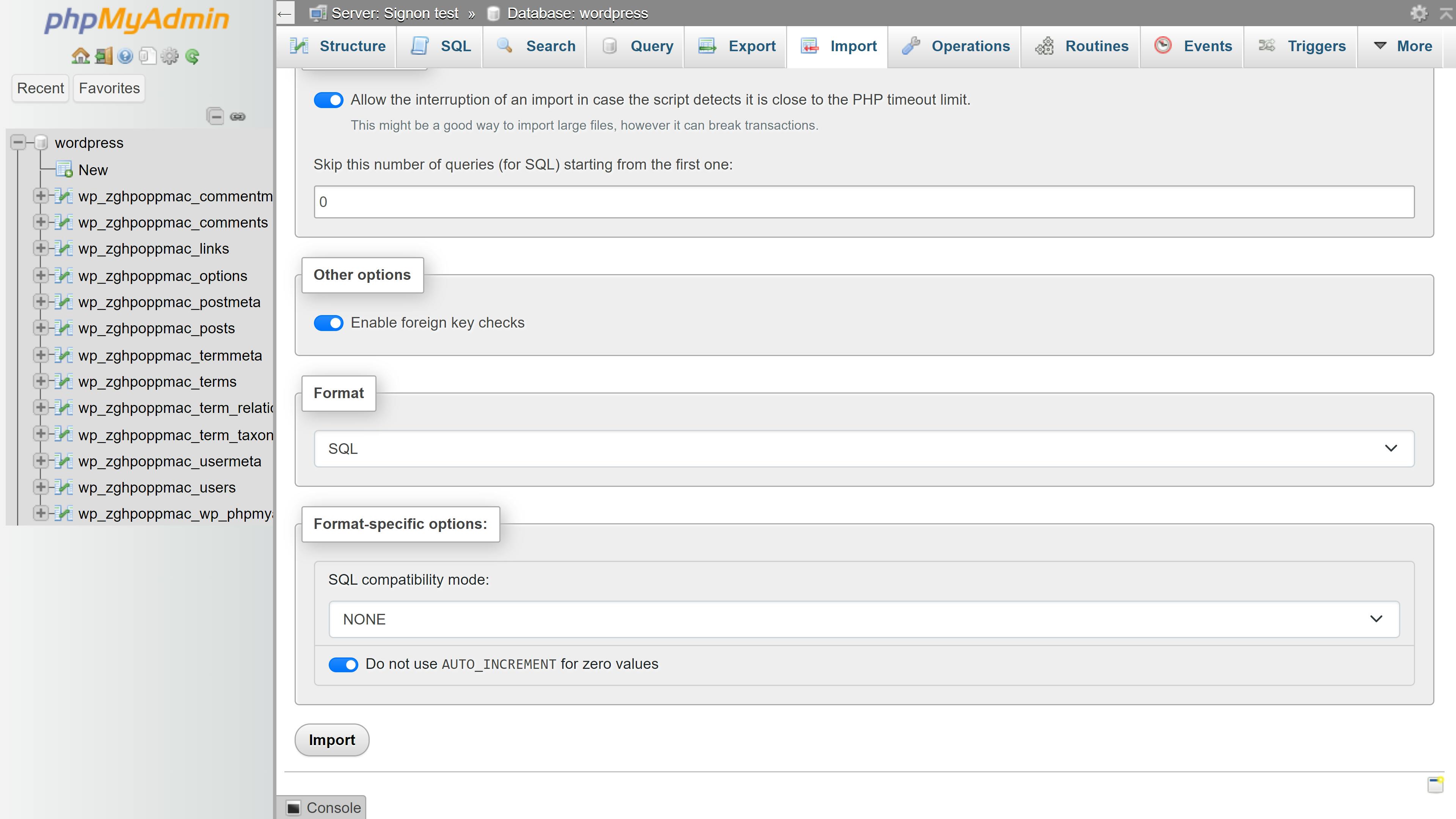Open navigation panel settings gear icon
The height and width of the screenshot is (819, 1456).
point(168,56)
